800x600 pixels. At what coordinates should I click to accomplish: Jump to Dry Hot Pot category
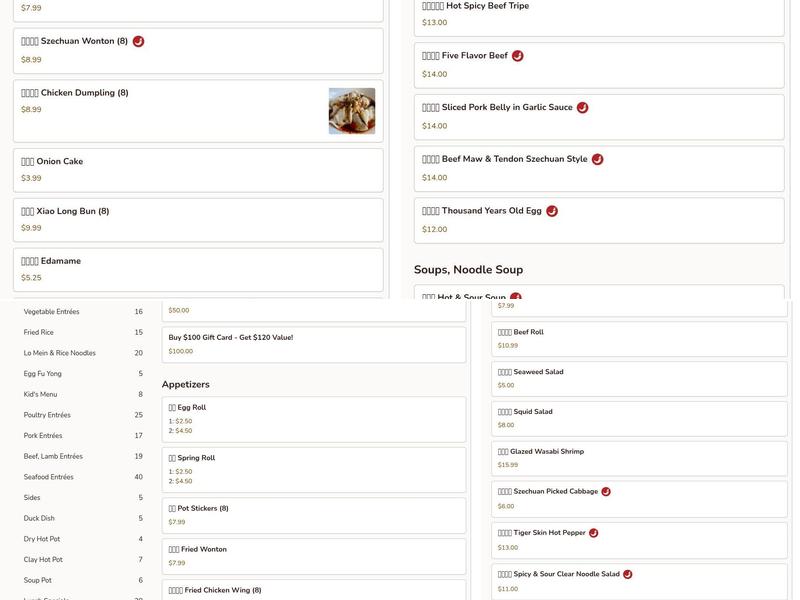pyautogui.click(x=43, y=539)
